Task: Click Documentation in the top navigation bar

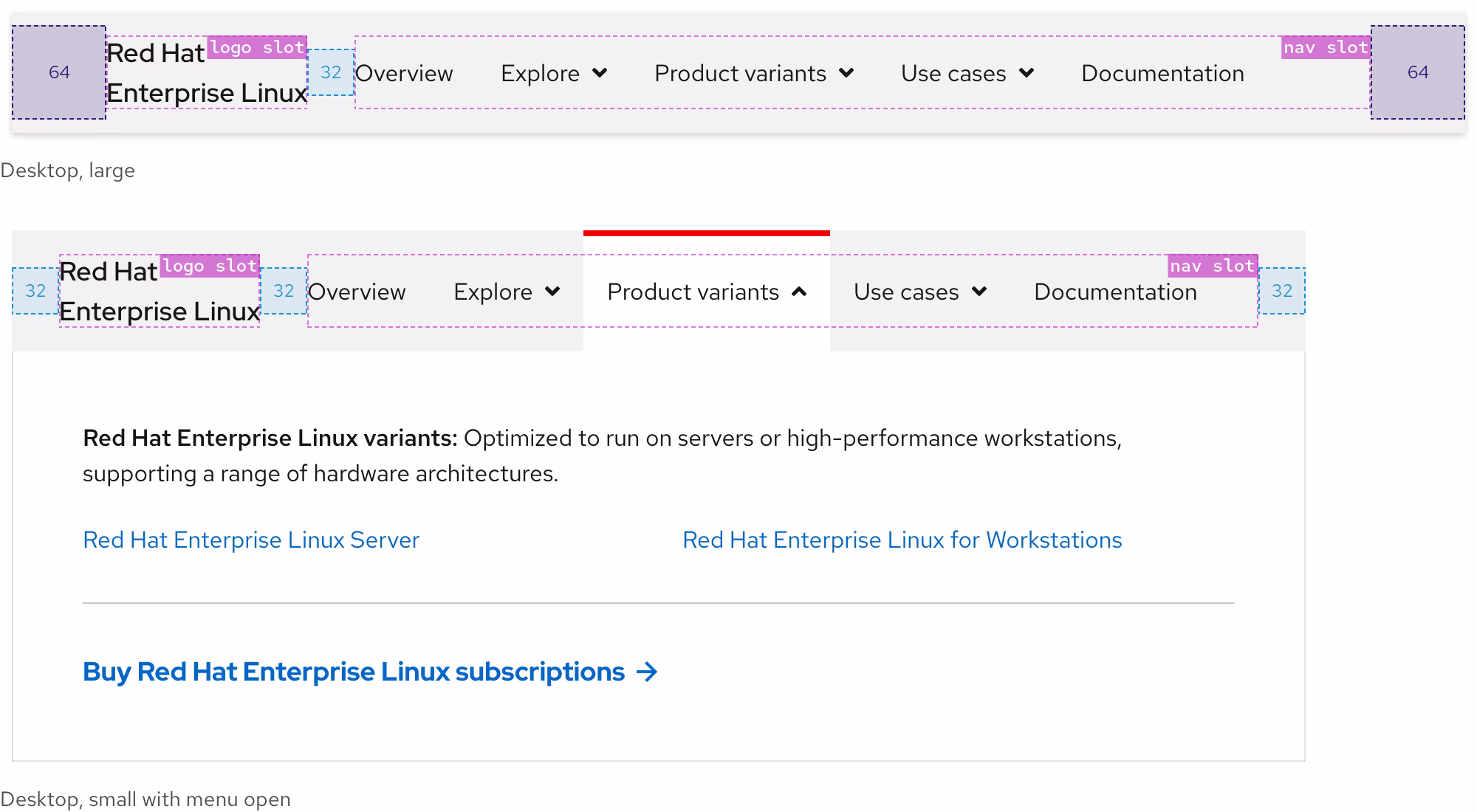Action: (x=1162, y=73)
